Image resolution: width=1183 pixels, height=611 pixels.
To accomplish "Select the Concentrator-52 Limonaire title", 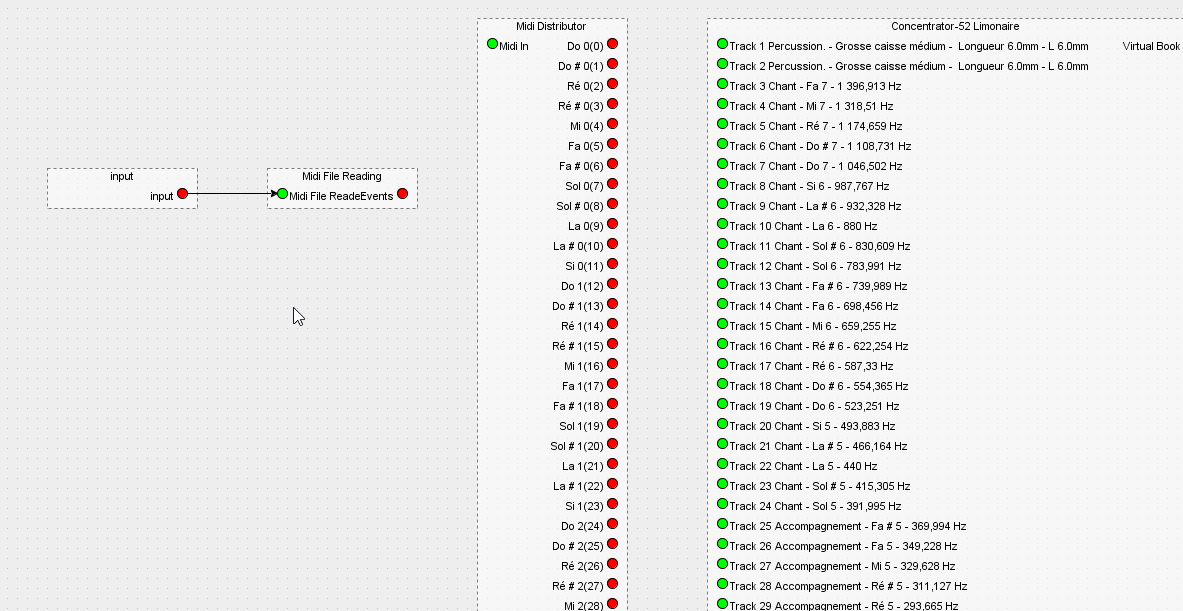I will [955, 26].
